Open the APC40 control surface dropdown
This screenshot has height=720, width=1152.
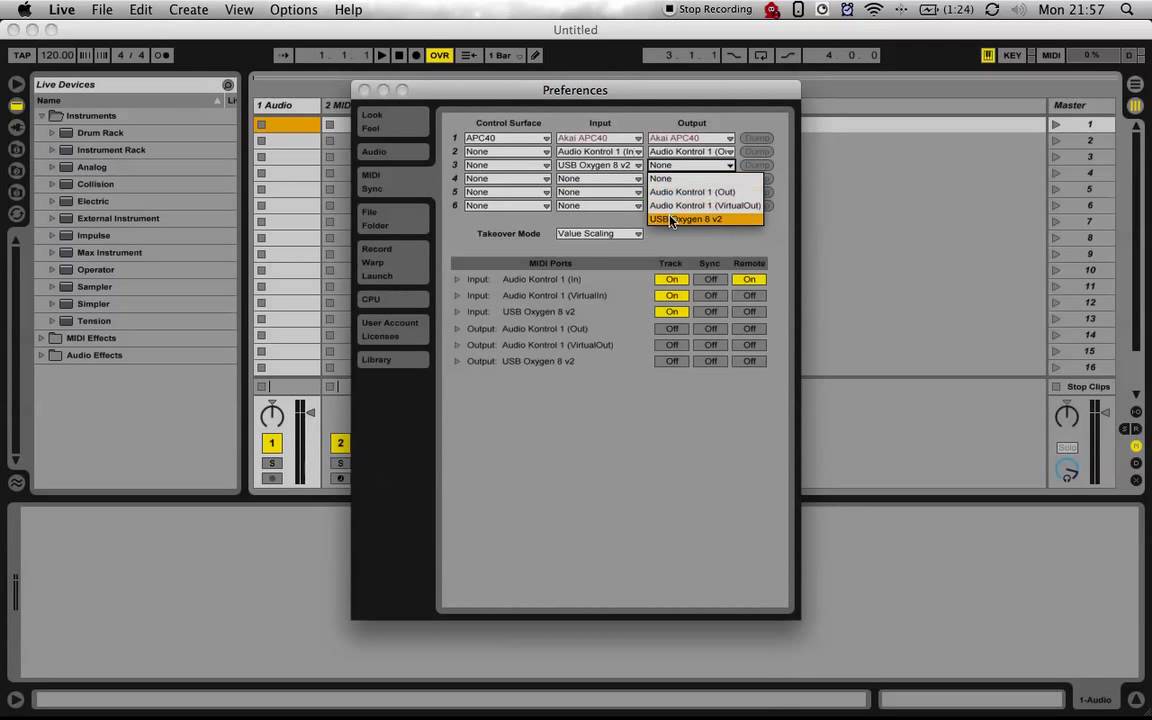[507, 138]
